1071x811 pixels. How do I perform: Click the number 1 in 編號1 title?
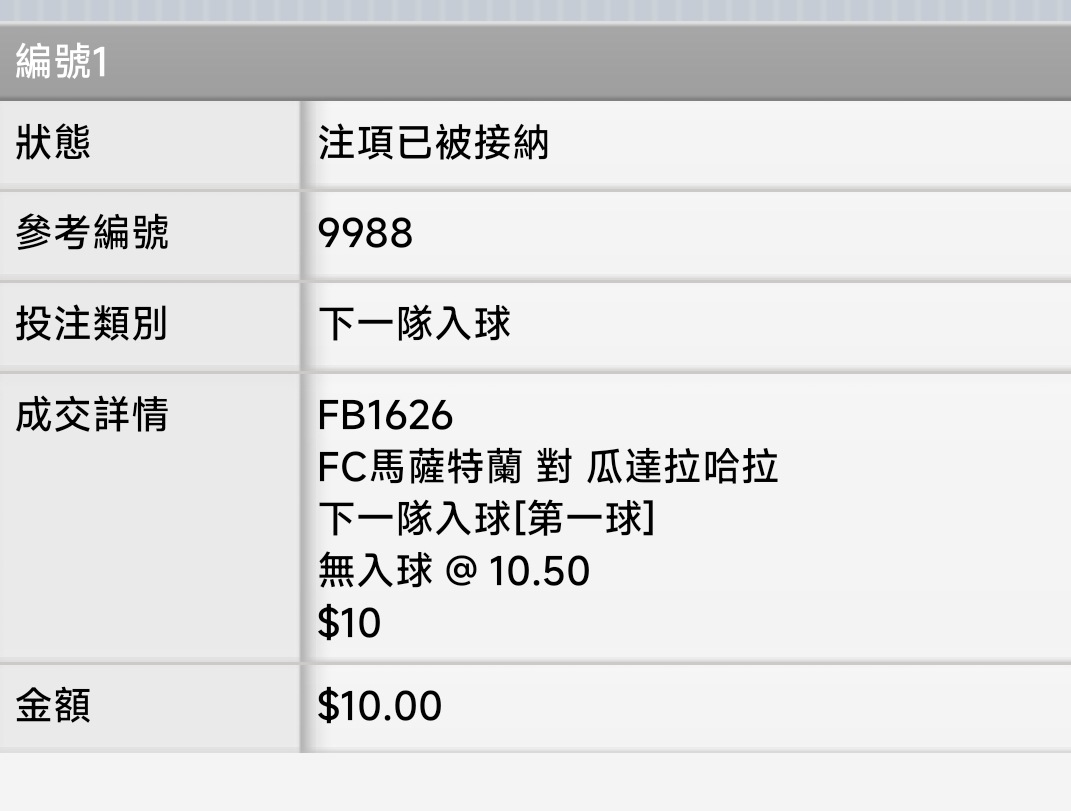[100, 62]
